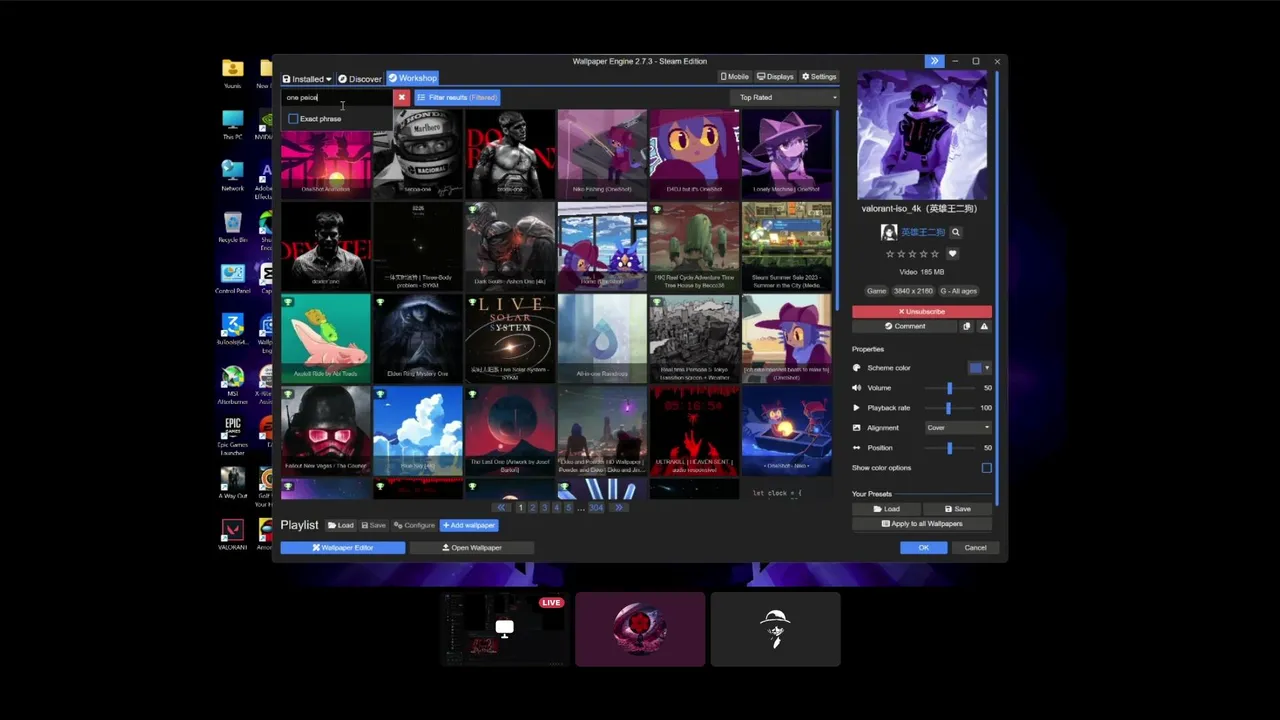The height and width of the screenshot is (720, 1280).
Task: Open the Wallpaper Editor
Action: 343,547
